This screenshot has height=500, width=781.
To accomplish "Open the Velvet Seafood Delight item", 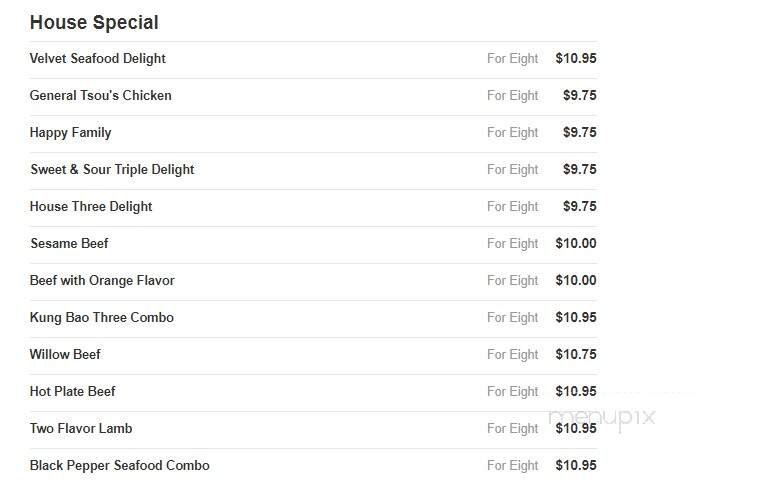I will click(98, 59).
